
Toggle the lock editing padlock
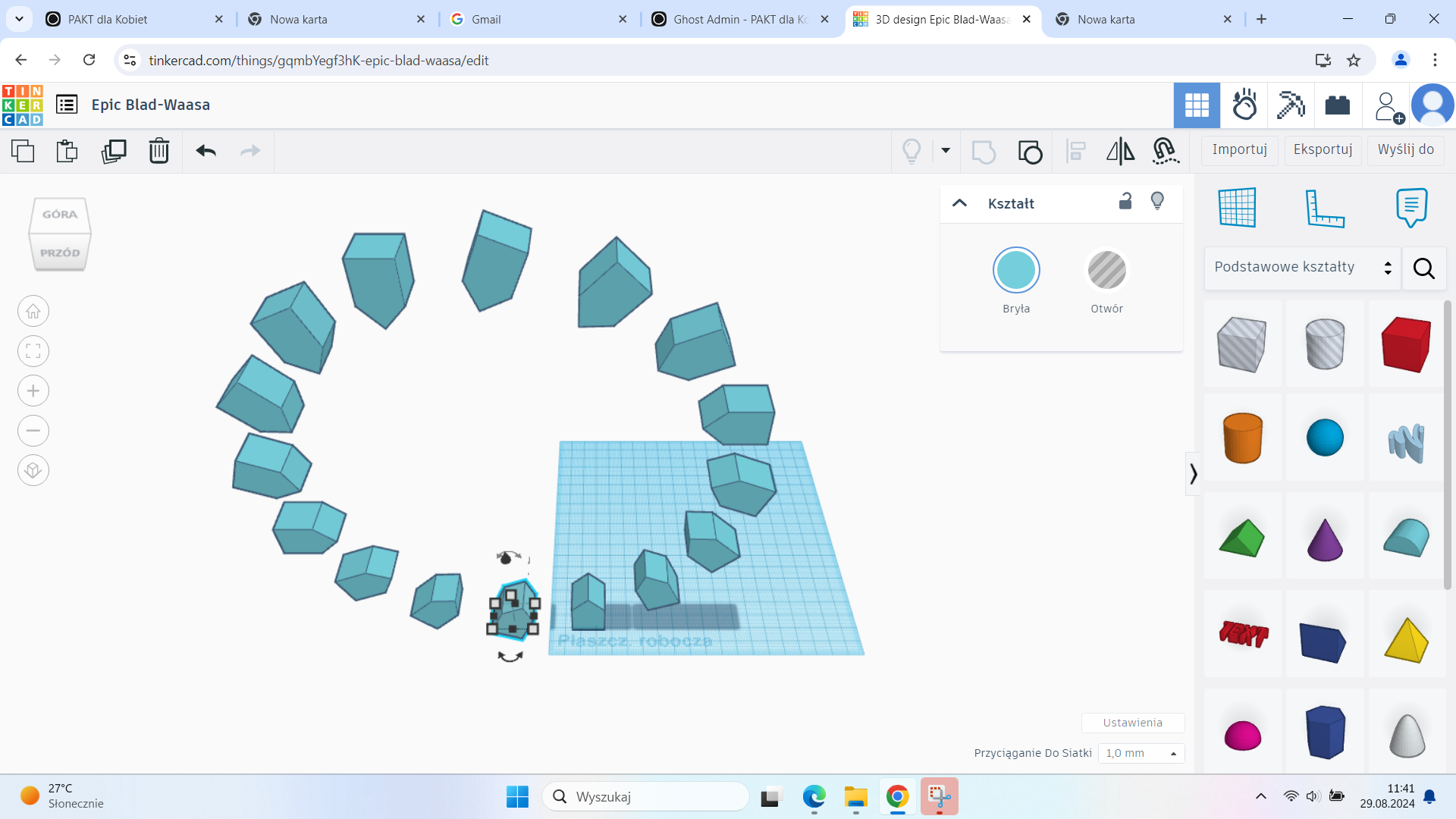(x=1125, y=201)
